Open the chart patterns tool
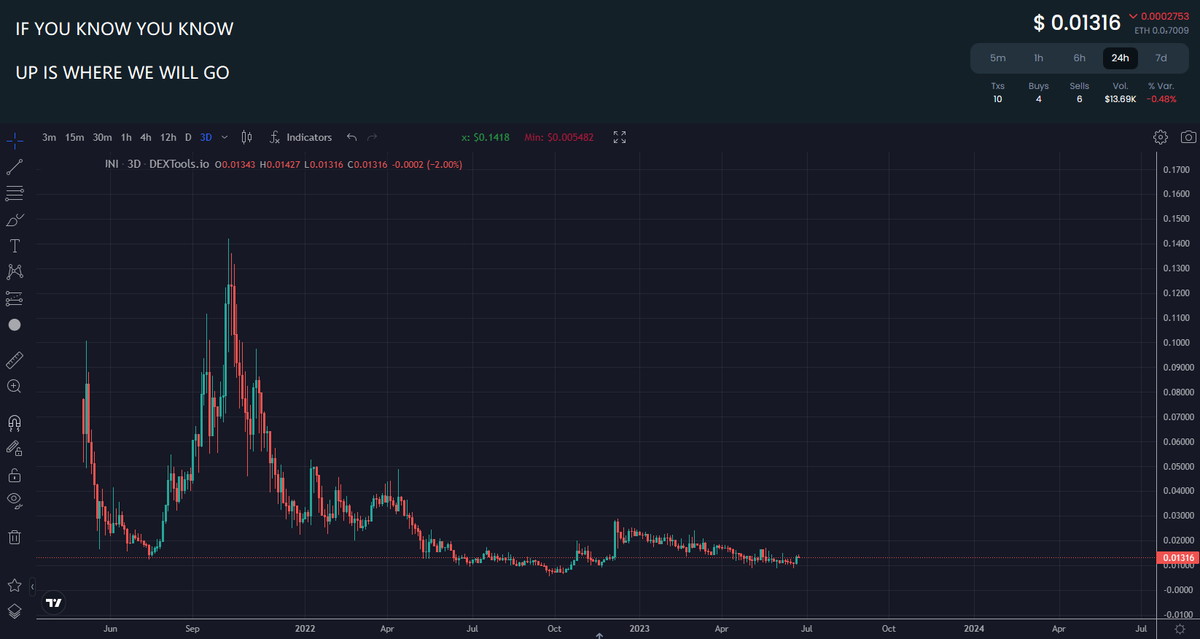The height and width of the screenshot is (639, 1200). pos(14,271)
